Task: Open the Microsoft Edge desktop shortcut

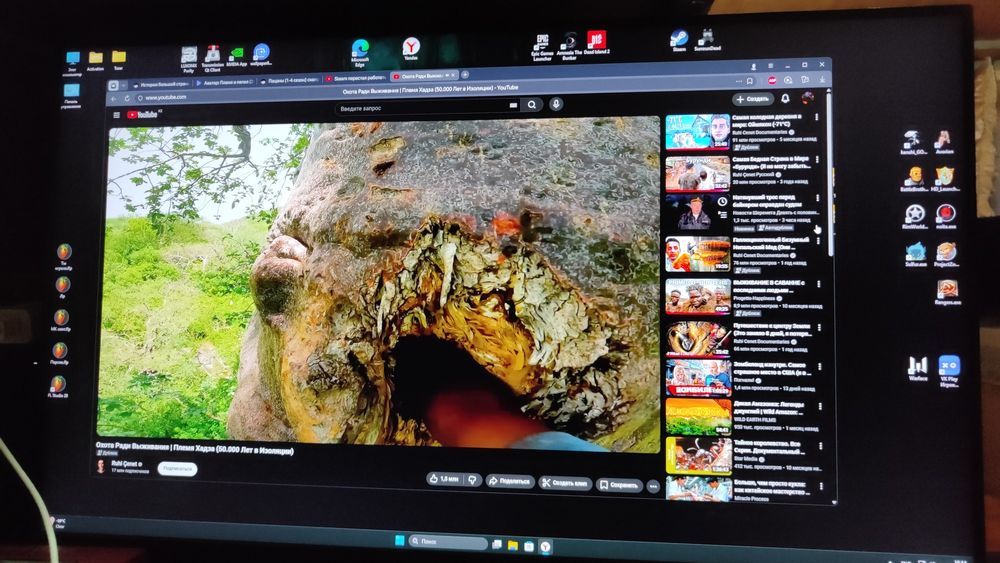Action: tap(360, 52)
